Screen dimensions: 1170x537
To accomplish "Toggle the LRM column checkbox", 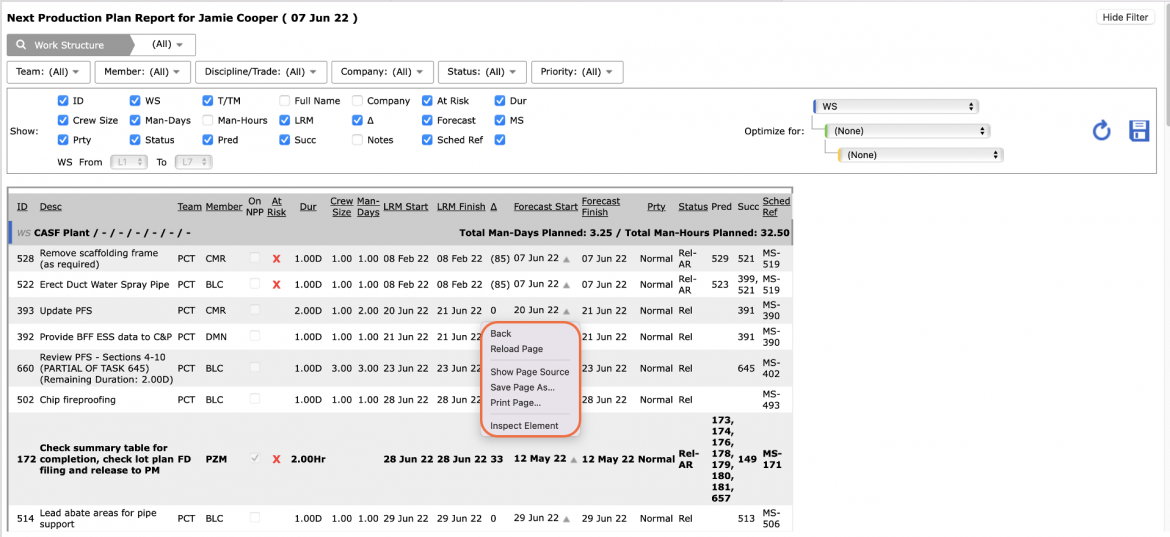I will coord(285,120).
